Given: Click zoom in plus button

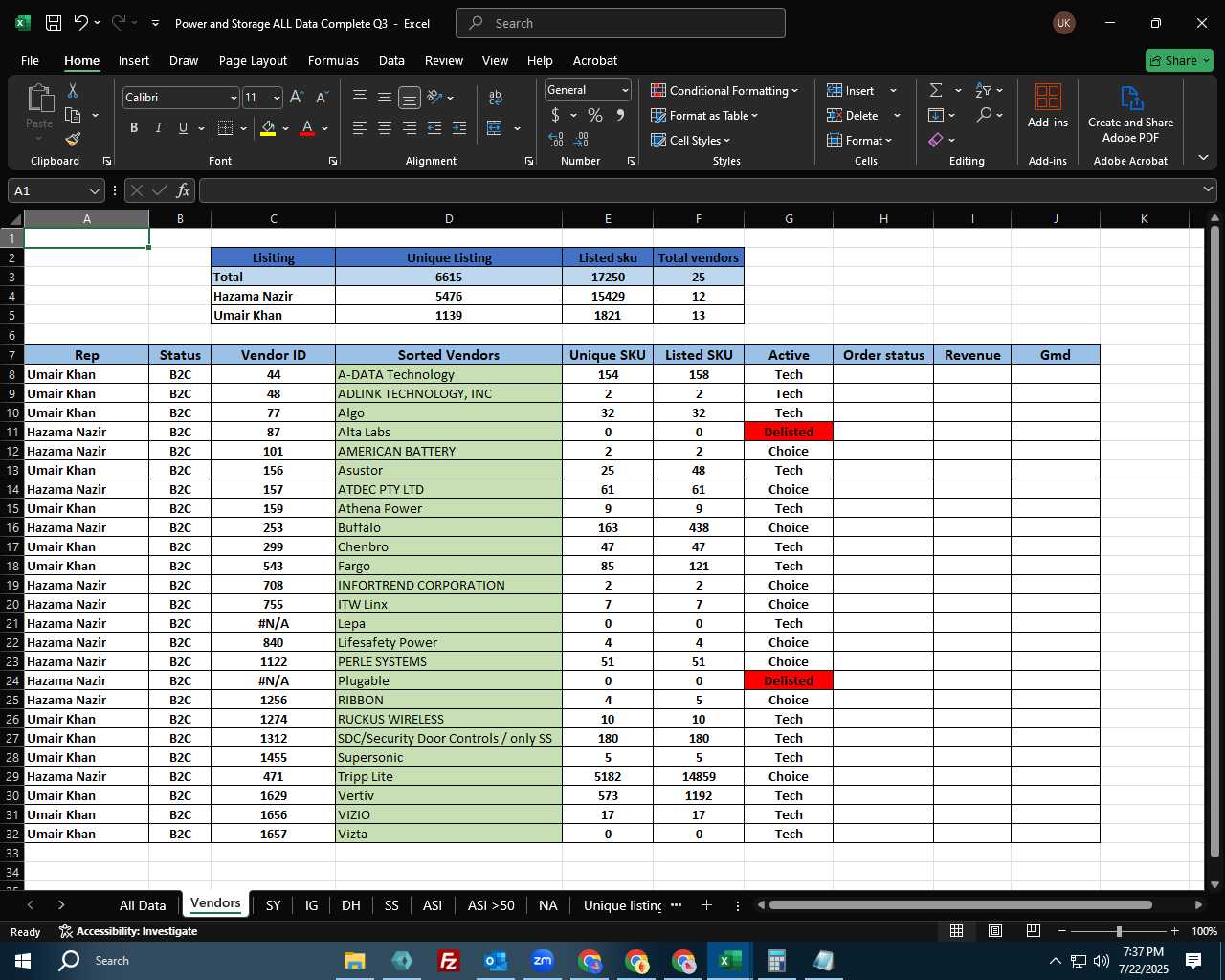Looking at the screenshot, I should coord(1174,931).
